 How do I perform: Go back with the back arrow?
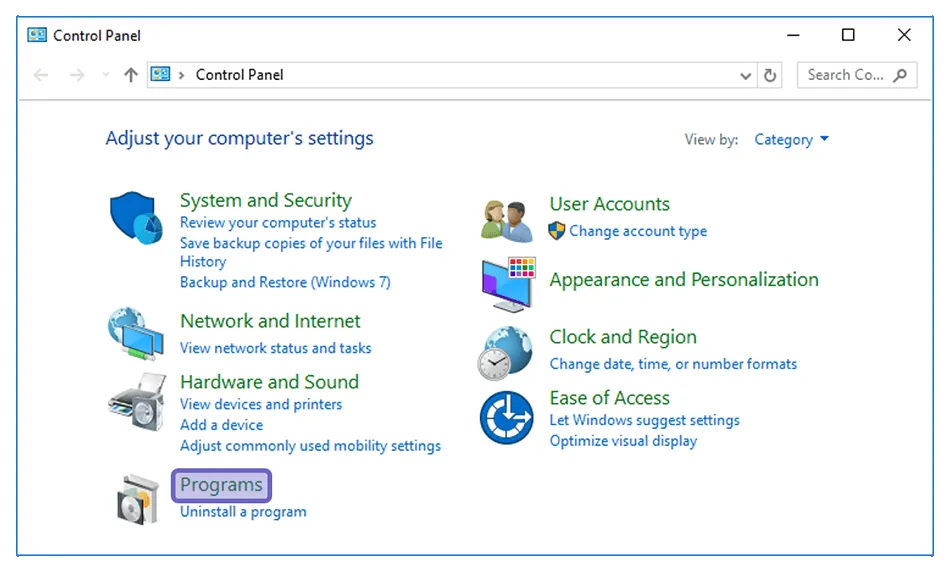[x=41, y=75]
